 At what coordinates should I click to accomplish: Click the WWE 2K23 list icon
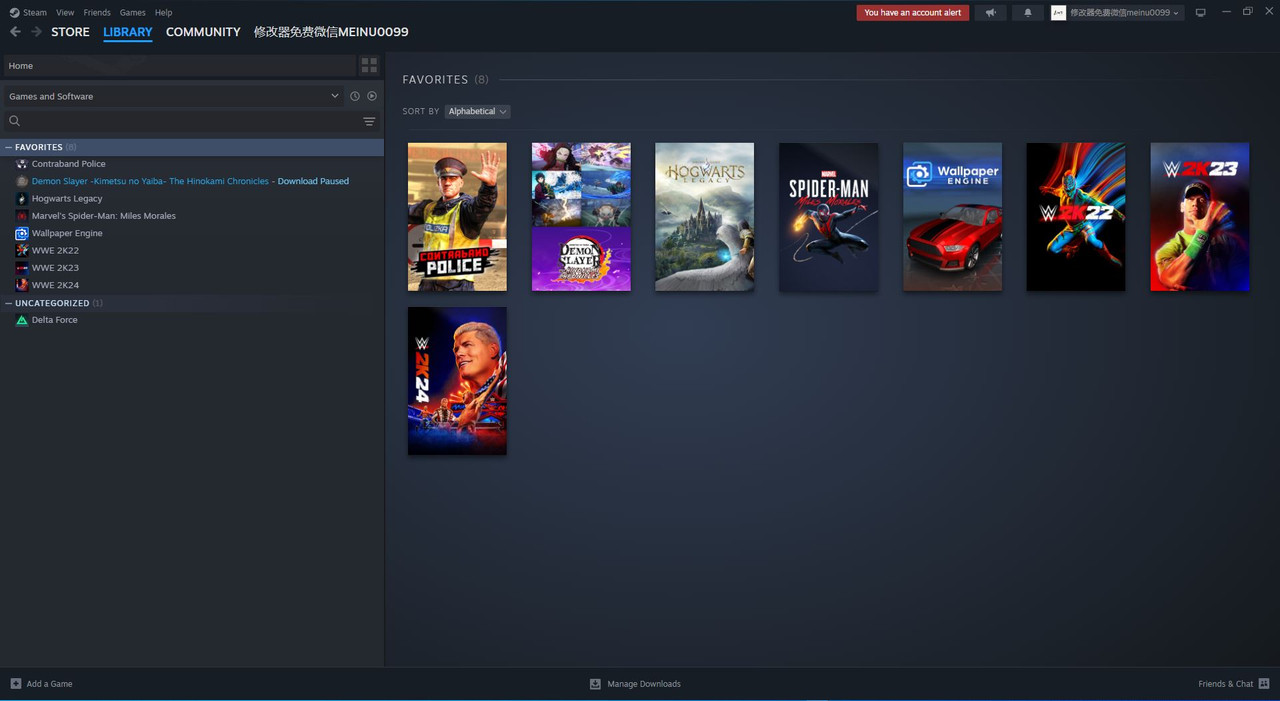click(22, 268)
